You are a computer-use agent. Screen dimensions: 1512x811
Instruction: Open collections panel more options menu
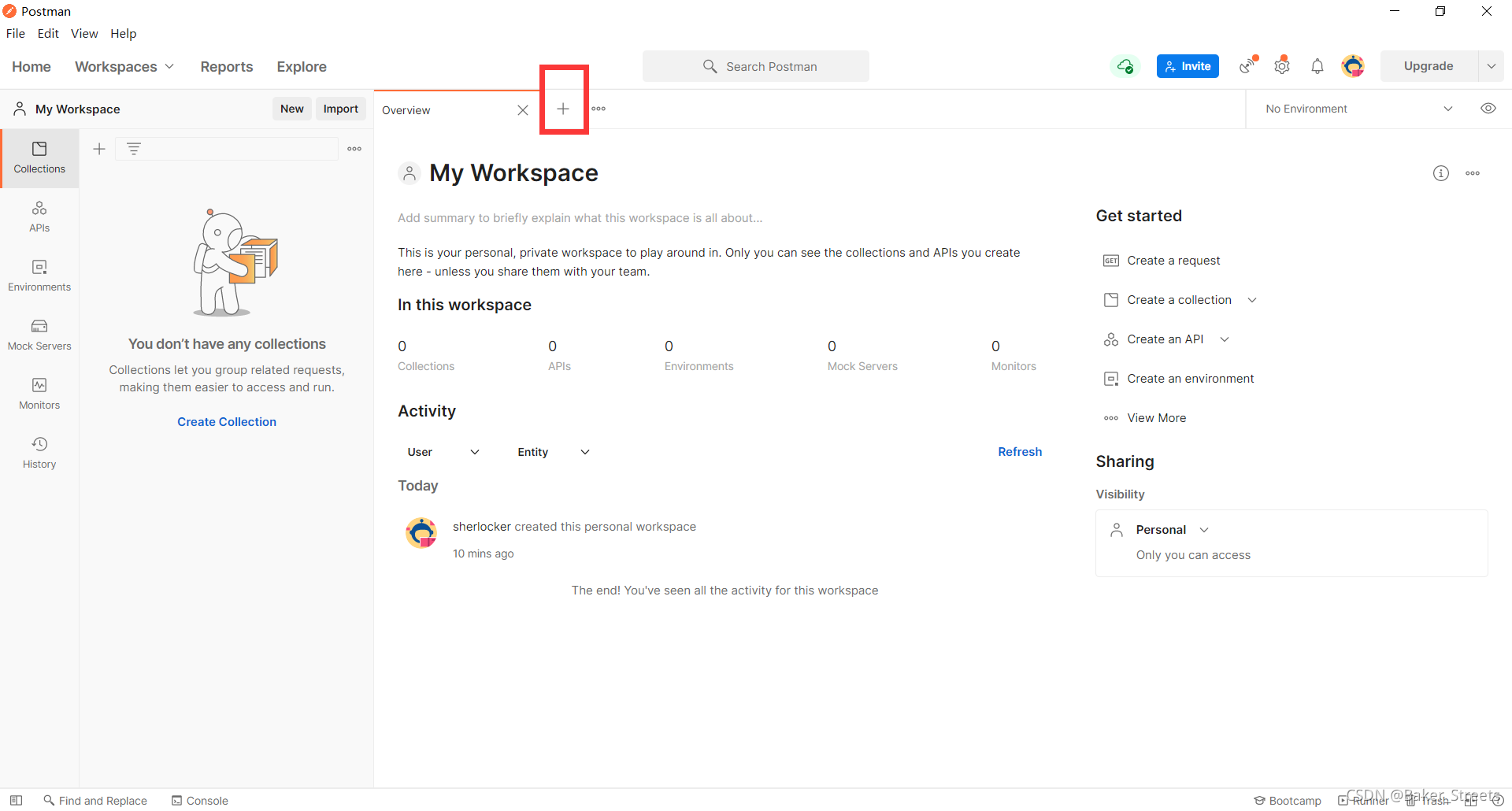pyautogui.click(x=354, y=149)
